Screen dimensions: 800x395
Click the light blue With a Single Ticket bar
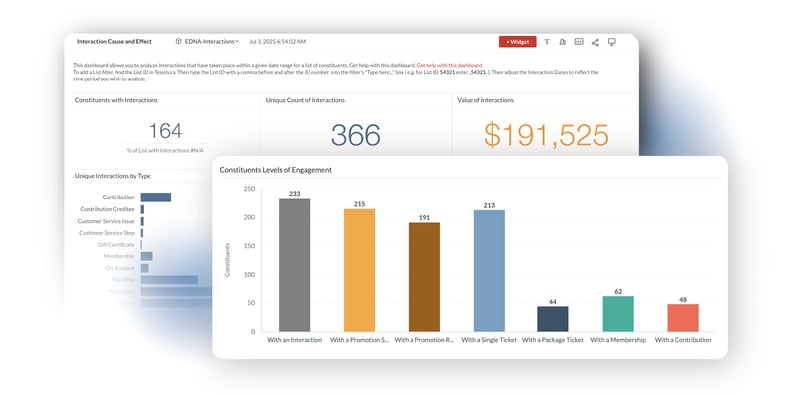(x=489, y=270)
